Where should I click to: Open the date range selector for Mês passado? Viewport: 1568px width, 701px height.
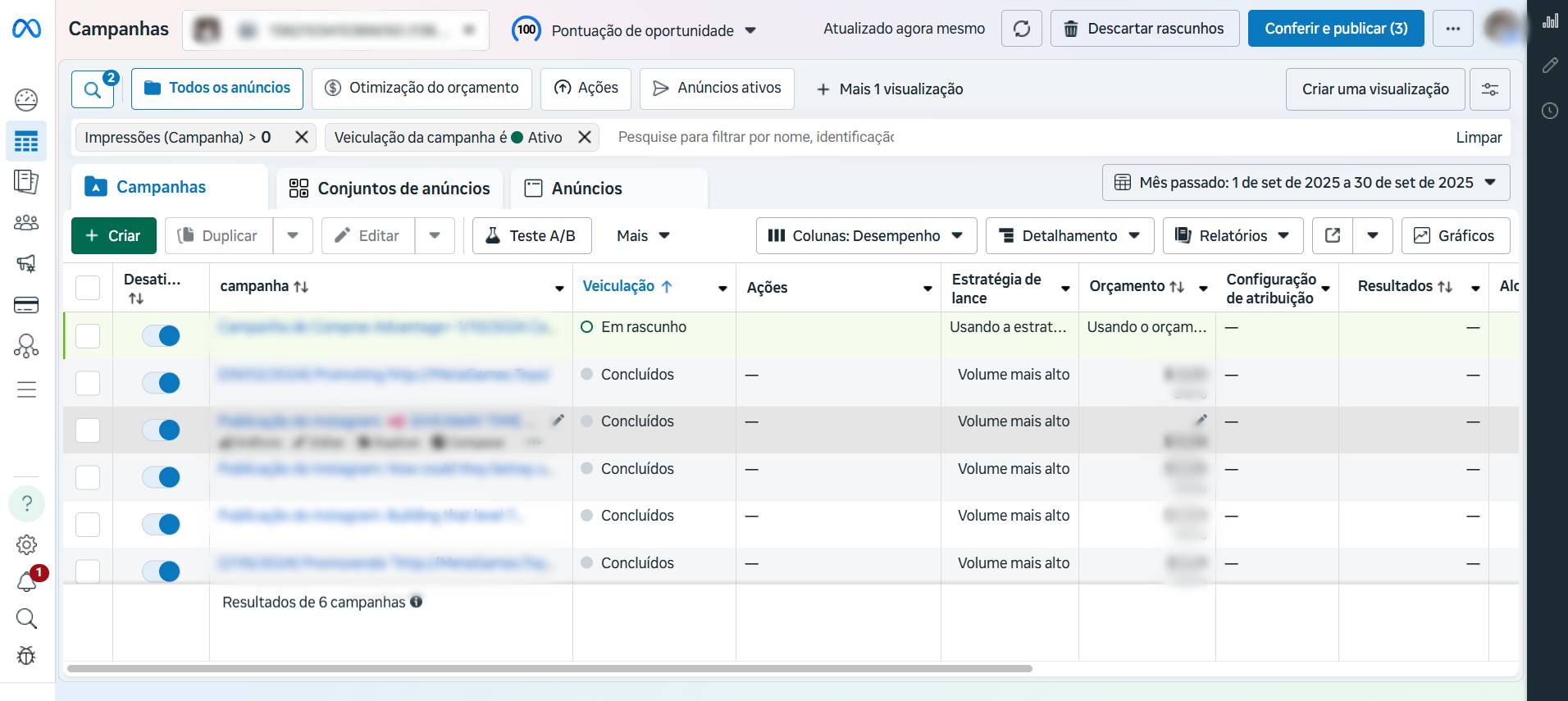coord(1306,183)
